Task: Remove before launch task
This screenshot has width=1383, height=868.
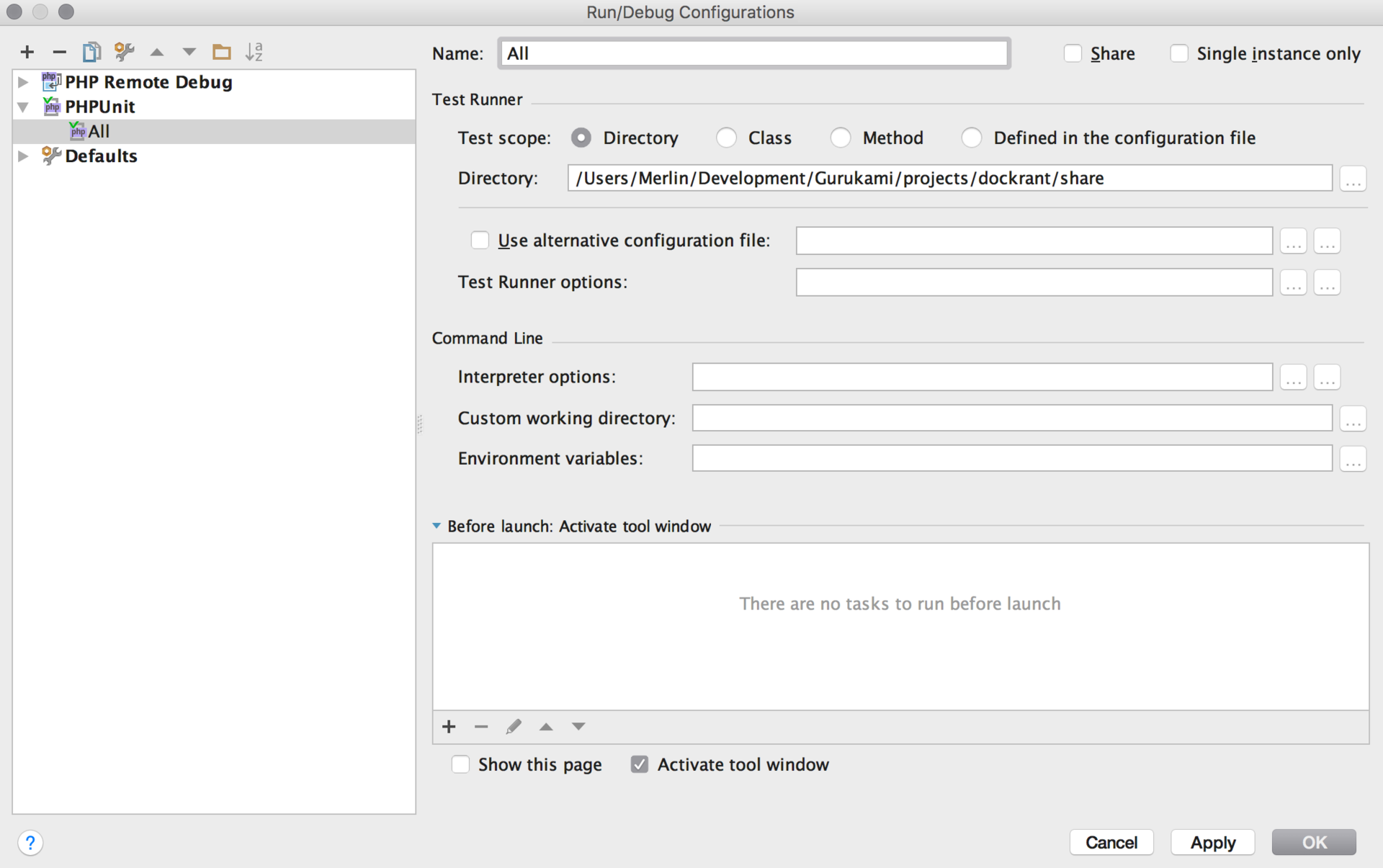Action: point(481,726)
